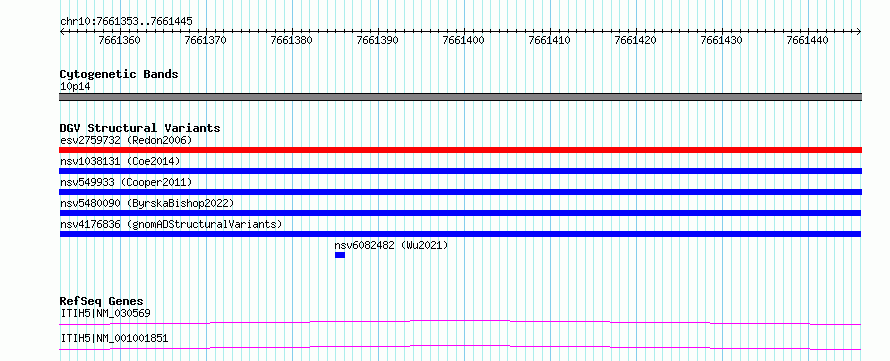This screenshot has height=361, width=890.
Task: Click ruler position 7661440
Action: pyautogui.click(x=808, y=40)
